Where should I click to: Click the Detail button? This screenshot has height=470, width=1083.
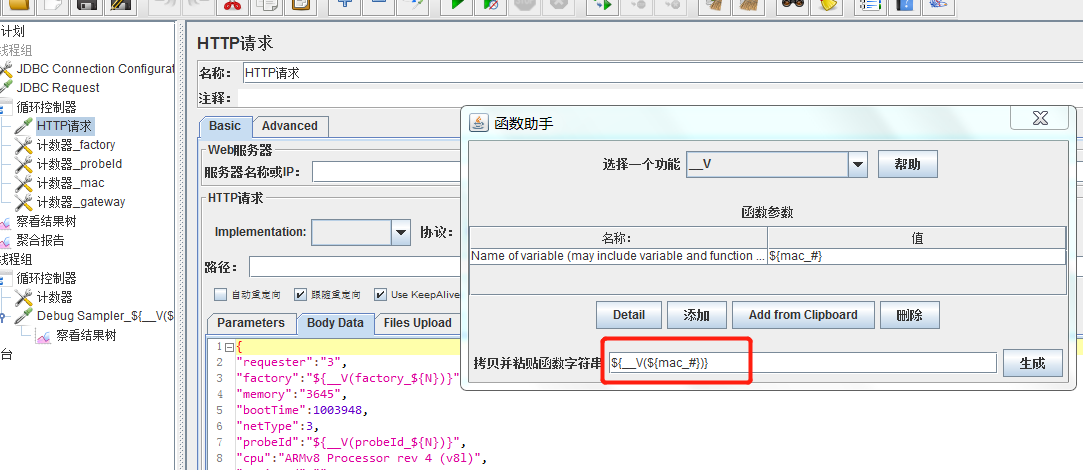tap(629, 314)
